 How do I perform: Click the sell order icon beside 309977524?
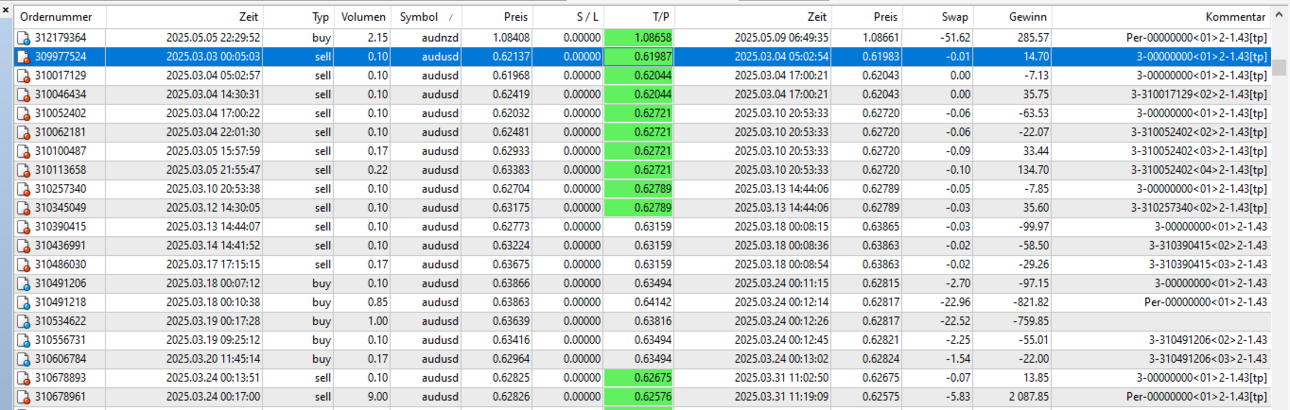tap(24, 56)
